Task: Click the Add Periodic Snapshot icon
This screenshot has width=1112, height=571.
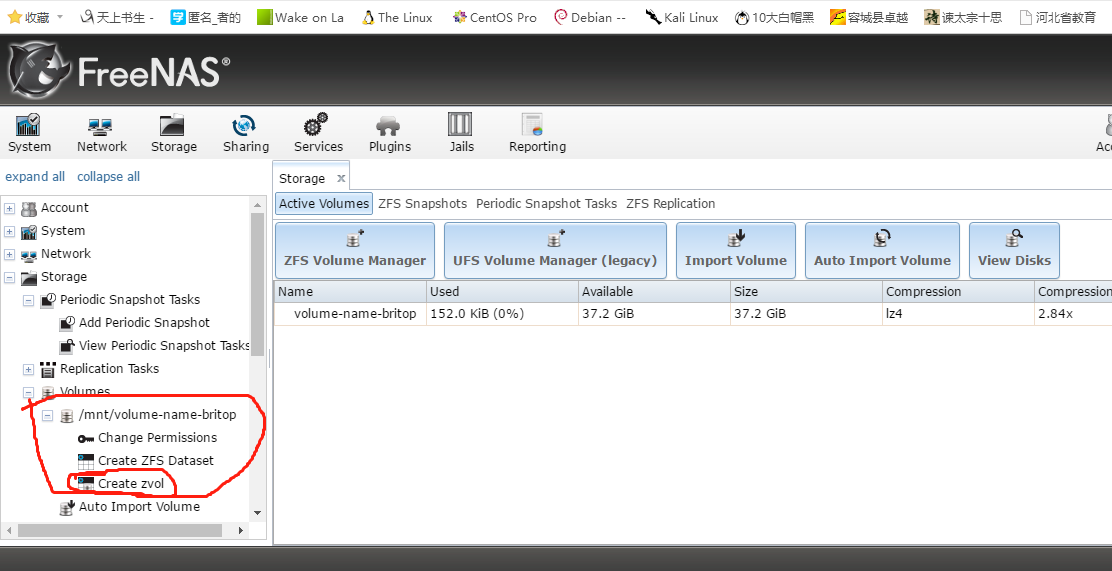Action: (67, 323)
